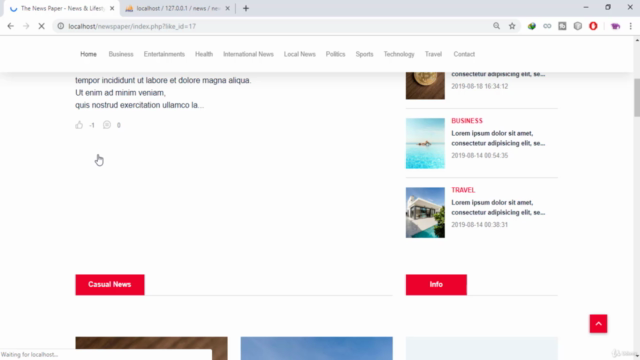The image size is (640, 360).
Task: Open the Politics menu item
Action: pos(335,54)
